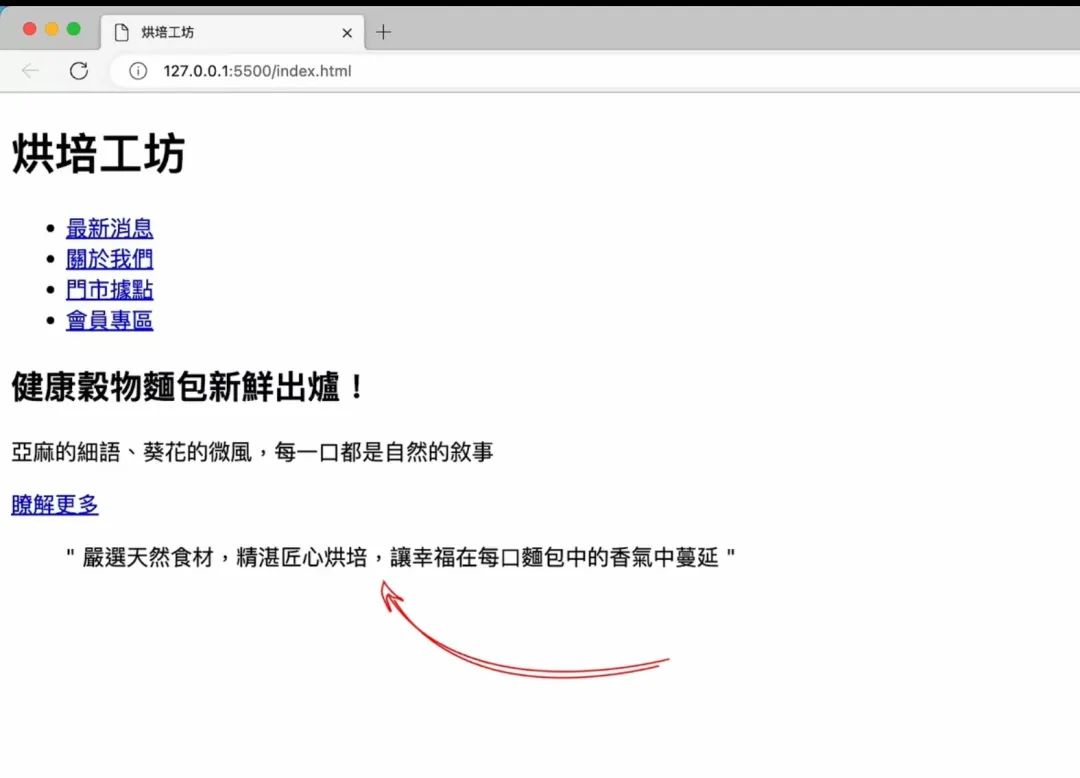The width and height of the screenshot is (1080, 778).
Task: Open the 會員專區 link
Action: pyautogui.click(x=109, y=321)
